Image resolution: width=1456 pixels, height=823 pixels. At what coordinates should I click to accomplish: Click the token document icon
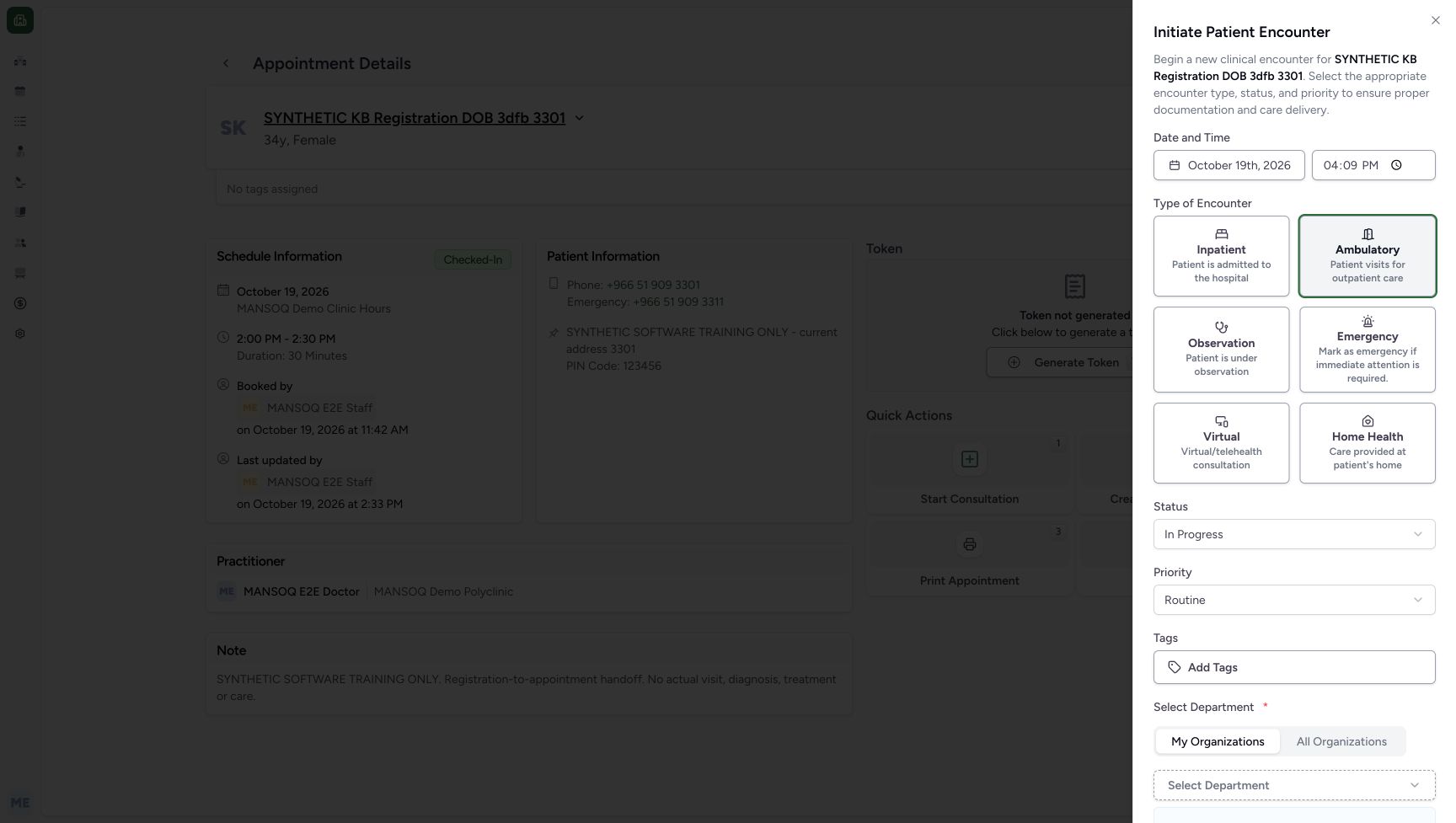1075,286
